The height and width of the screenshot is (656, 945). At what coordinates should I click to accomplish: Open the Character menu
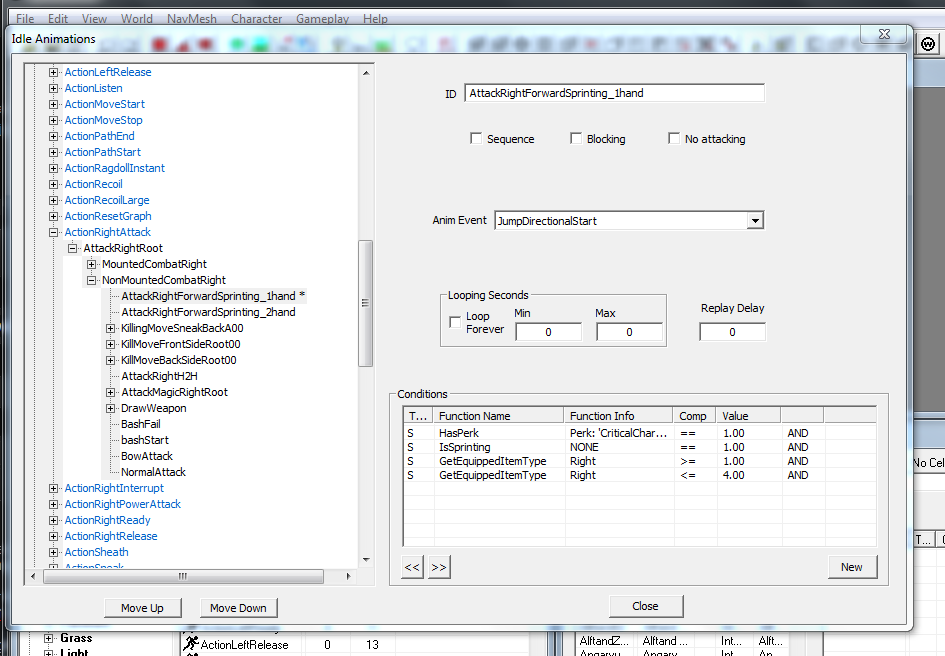coord(256,19)
